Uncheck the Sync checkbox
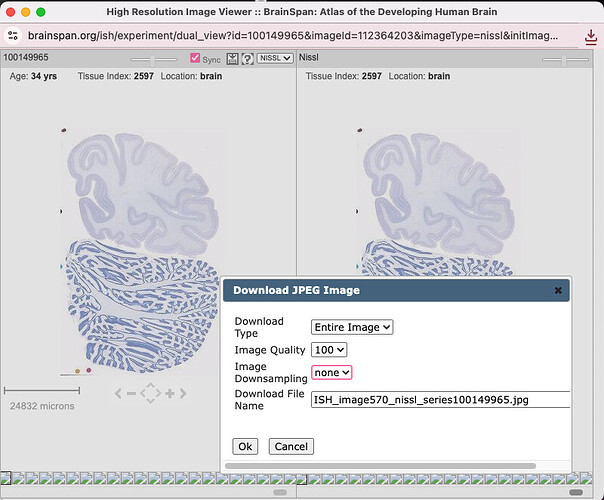604x500 pixels. pos(195,58)
